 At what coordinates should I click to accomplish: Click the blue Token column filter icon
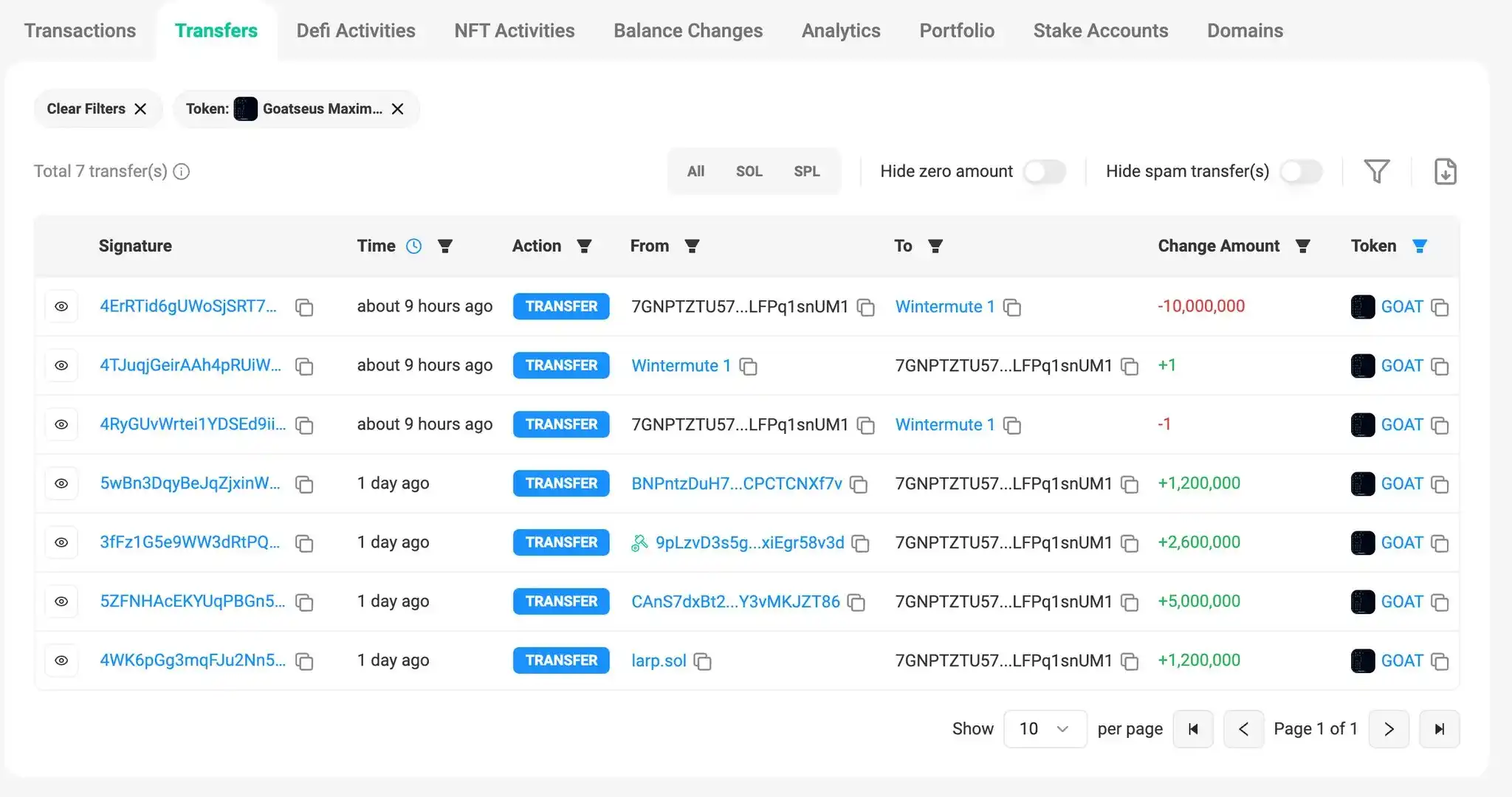click(1419, 246)
